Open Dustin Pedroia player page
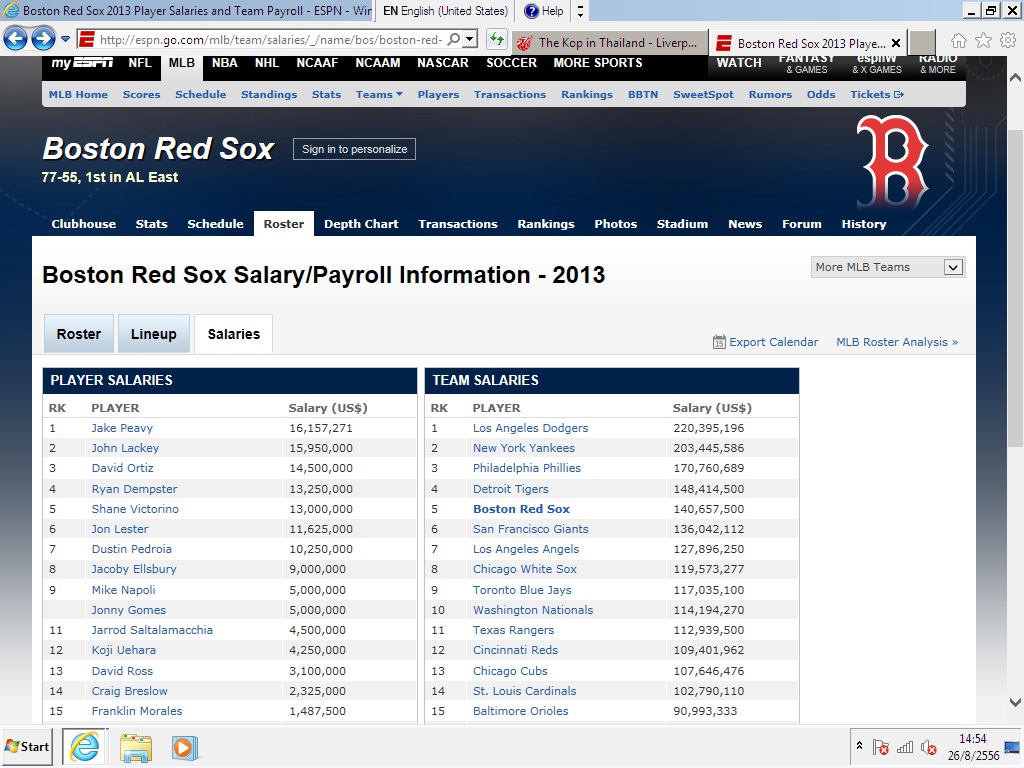The width and height of the screenshot is (1024, 768). point(132,549)
